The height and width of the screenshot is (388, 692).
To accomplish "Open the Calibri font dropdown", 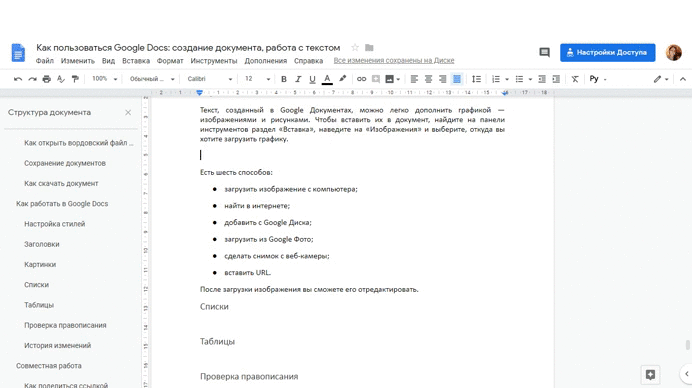I will coord(210,79).
